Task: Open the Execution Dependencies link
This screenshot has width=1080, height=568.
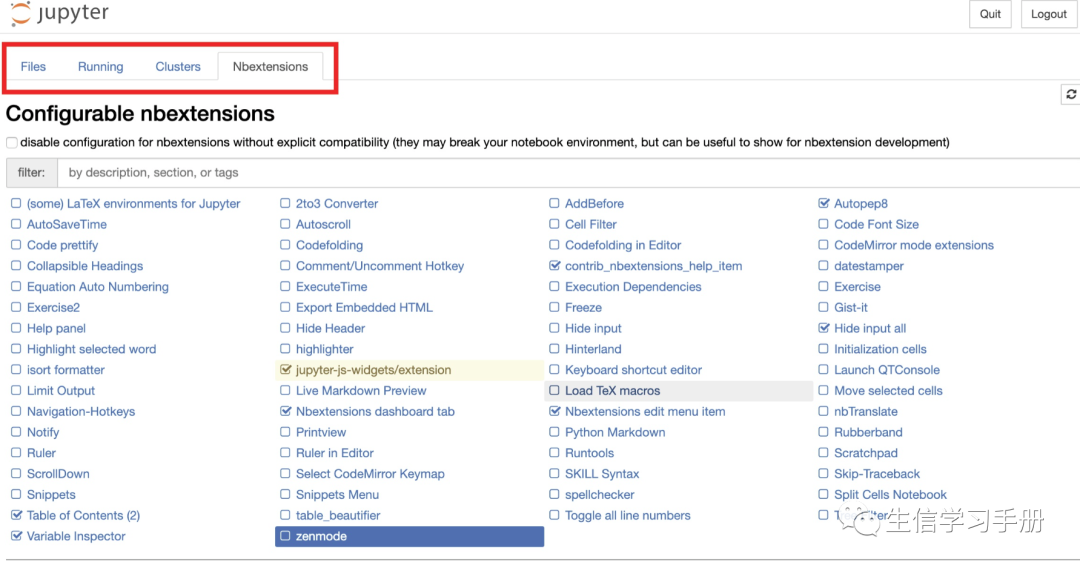Action: click(x=633, y=286)
